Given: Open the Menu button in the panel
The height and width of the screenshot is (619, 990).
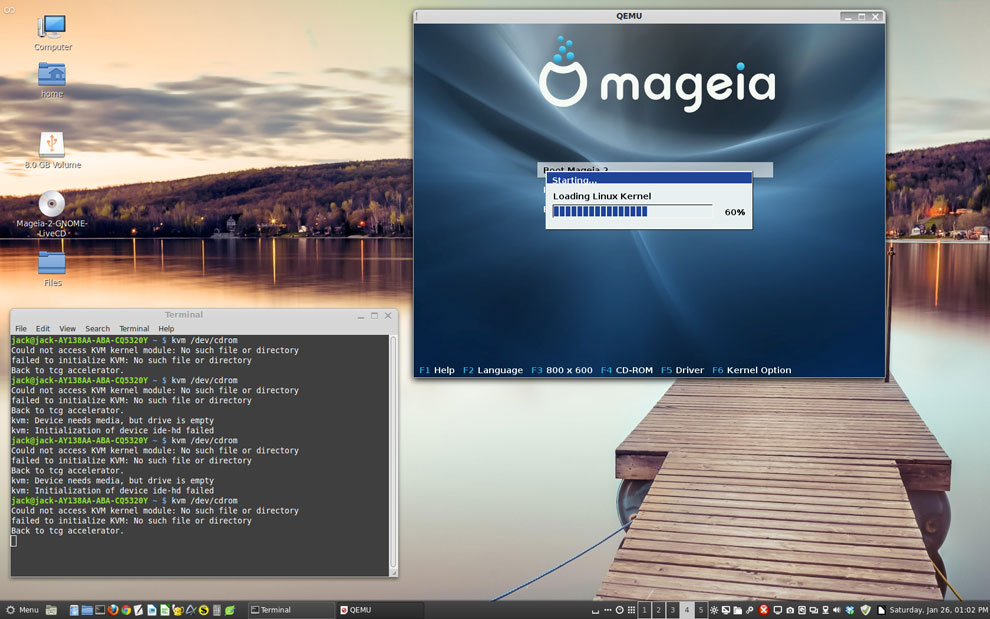Looking at the screenshot, I should [x=22, y=610].
